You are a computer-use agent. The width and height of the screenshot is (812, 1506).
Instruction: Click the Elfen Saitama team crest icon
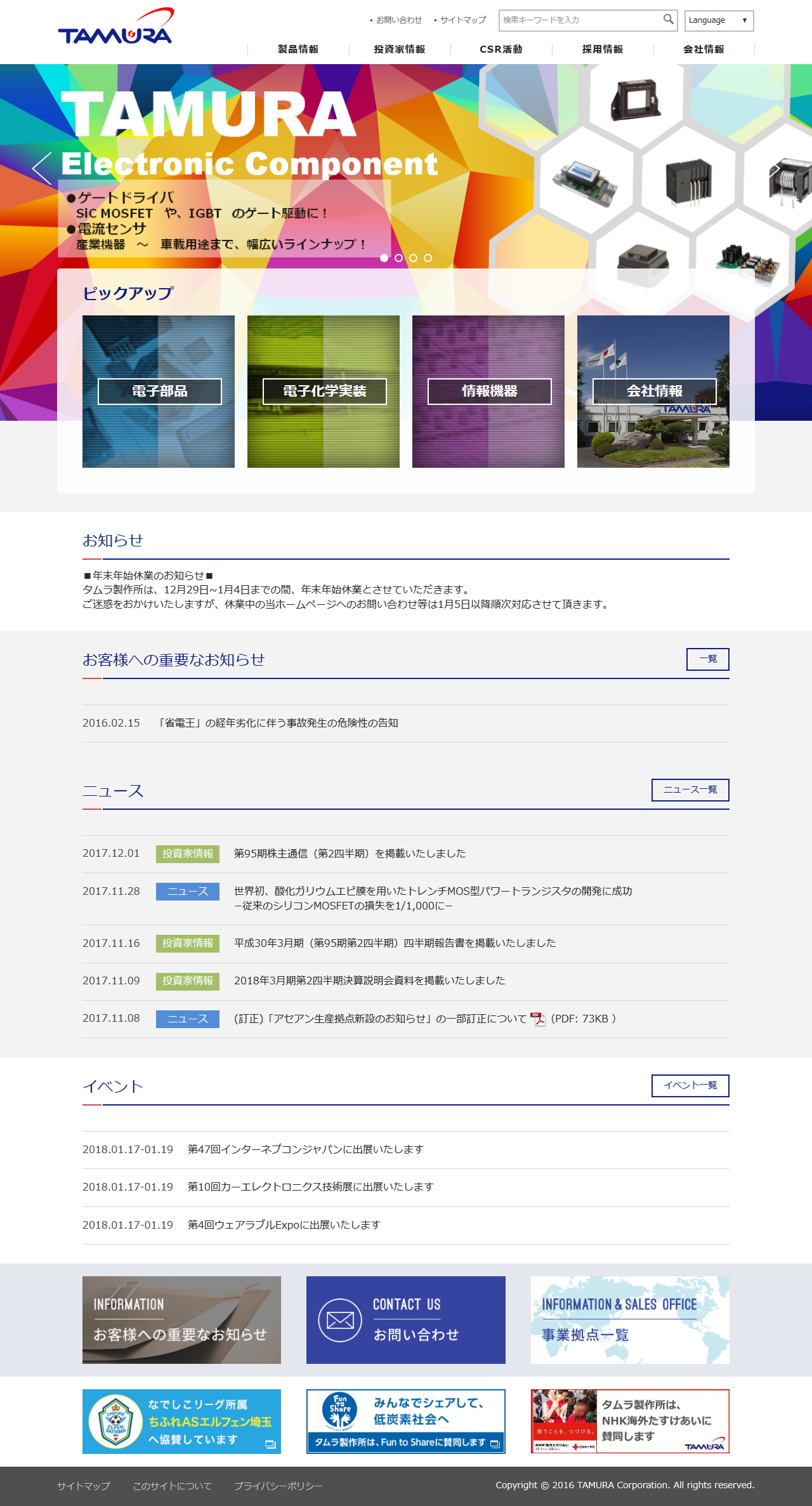115,1422
